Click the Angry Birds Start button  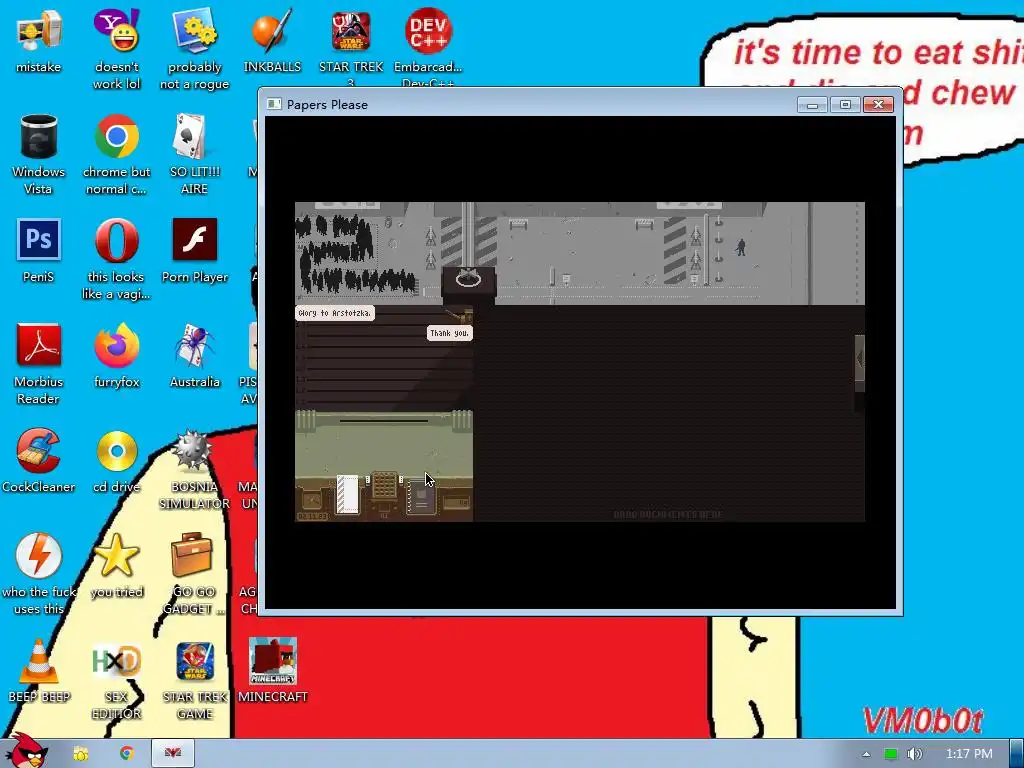point(25,751)
